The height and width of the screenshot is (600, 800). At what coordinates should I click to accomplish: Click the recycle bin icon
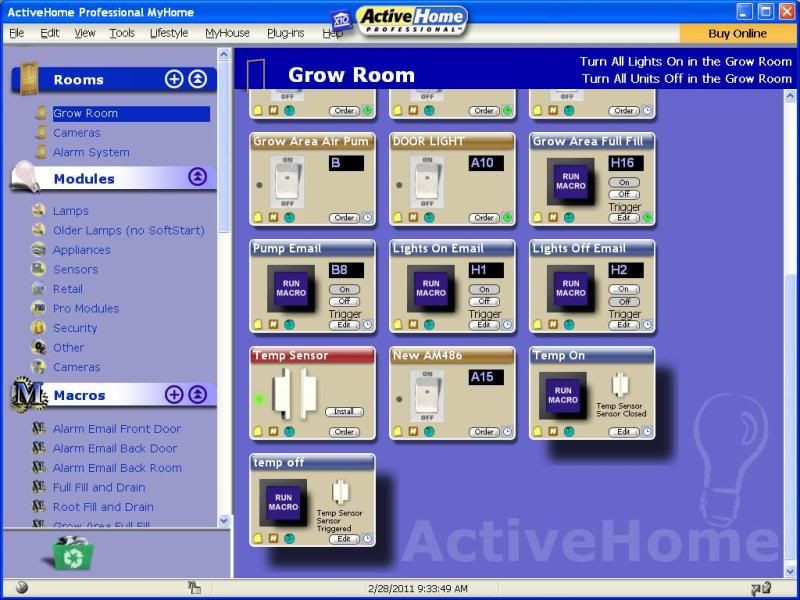[x=73, y=553]
